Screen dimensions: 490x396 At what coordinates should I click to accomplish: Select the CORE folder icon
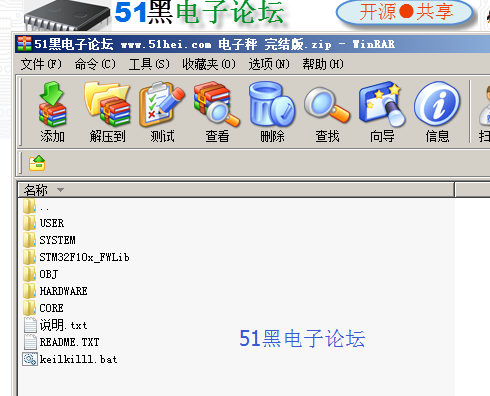pyautogui.click(x=29, y=308)
